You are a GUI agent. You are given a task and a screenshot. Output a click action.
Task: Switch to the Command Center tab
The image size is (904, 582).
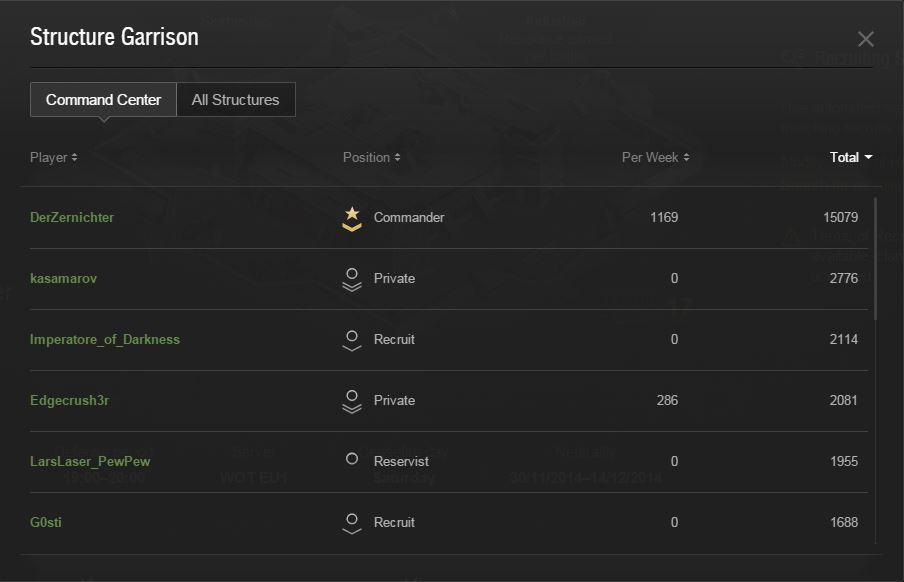coord(103,100)
